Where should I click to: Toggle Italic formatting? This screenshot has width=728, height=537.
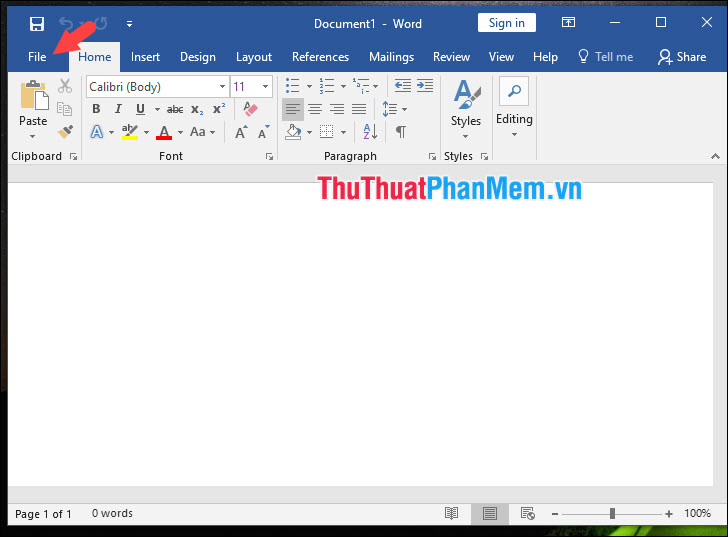click(118, 109)
